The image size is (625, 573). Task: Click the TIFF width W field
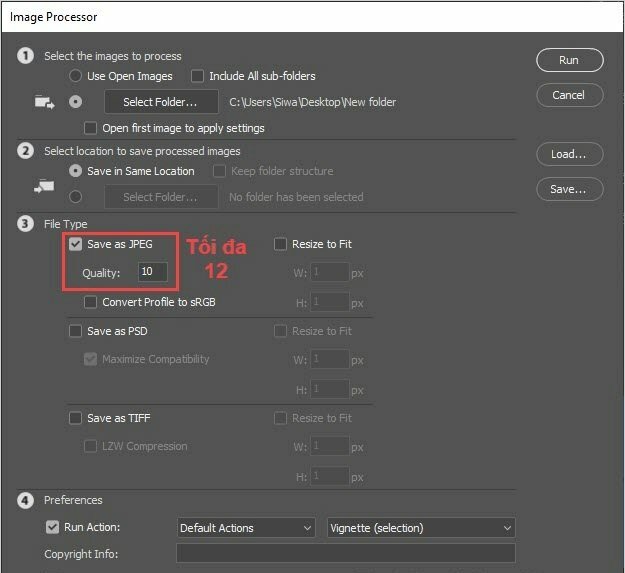[x=330, y=446]
